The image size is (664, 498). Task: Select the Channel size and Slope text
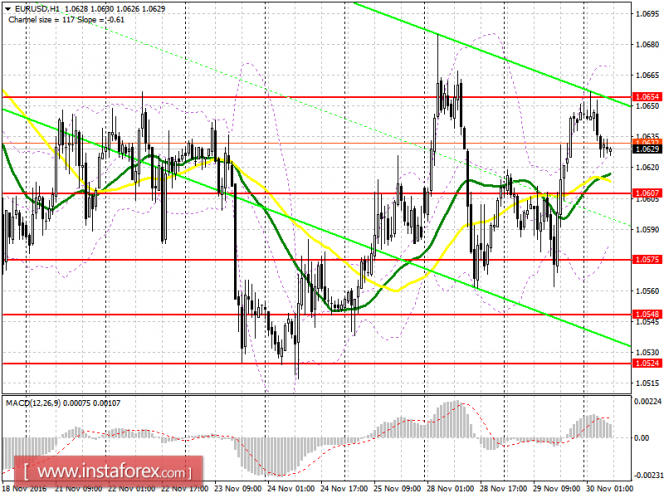[66, 20]
